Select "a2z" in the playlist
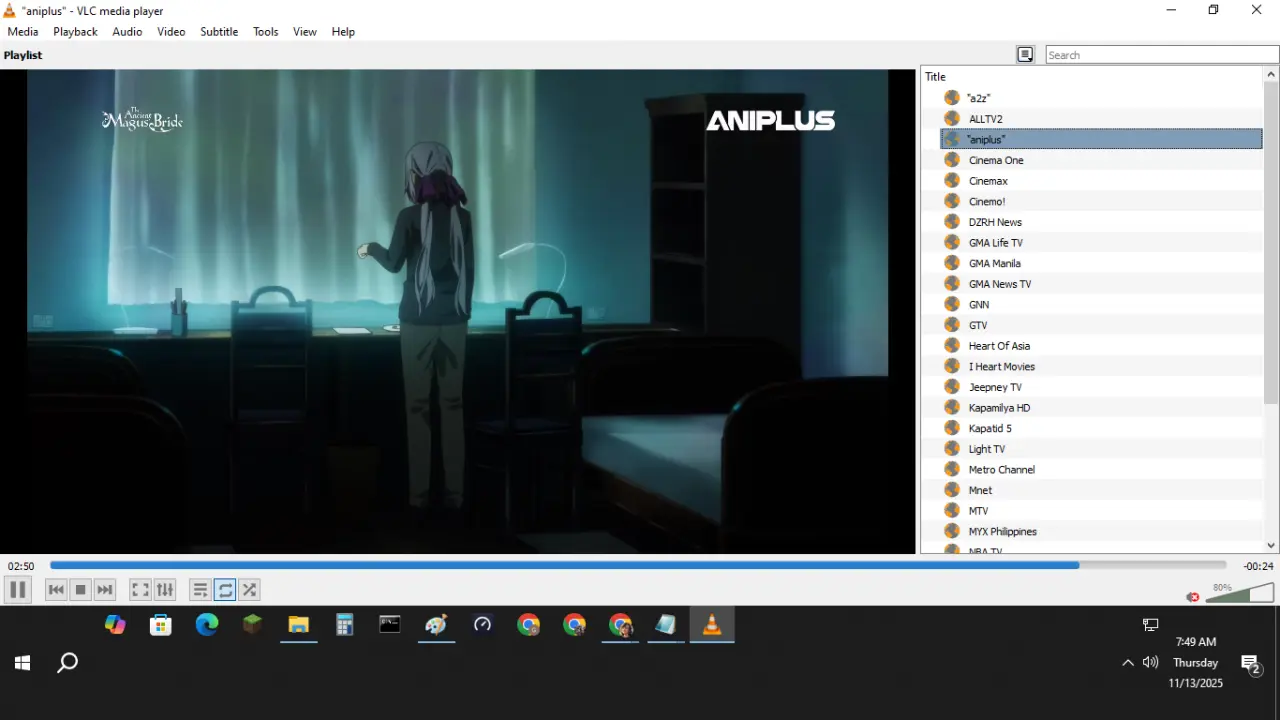Screen dimensions: 1280x720 1101,98
